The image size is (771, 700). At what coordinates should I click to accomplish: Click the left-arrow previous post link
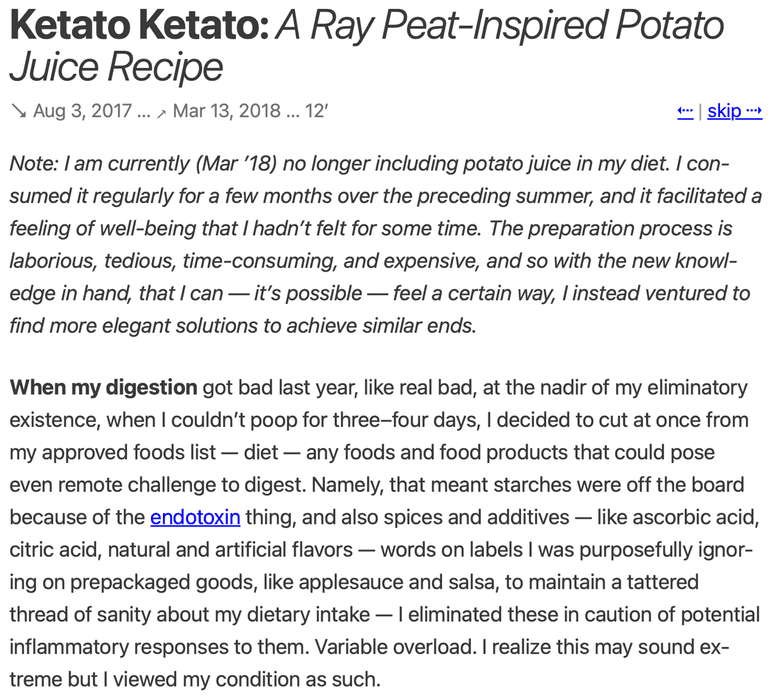click(685, 111)
